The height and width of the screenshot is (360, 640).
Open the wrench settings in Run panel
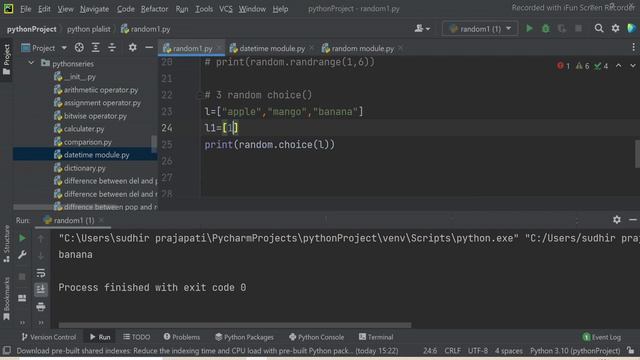tap(22, 255)
